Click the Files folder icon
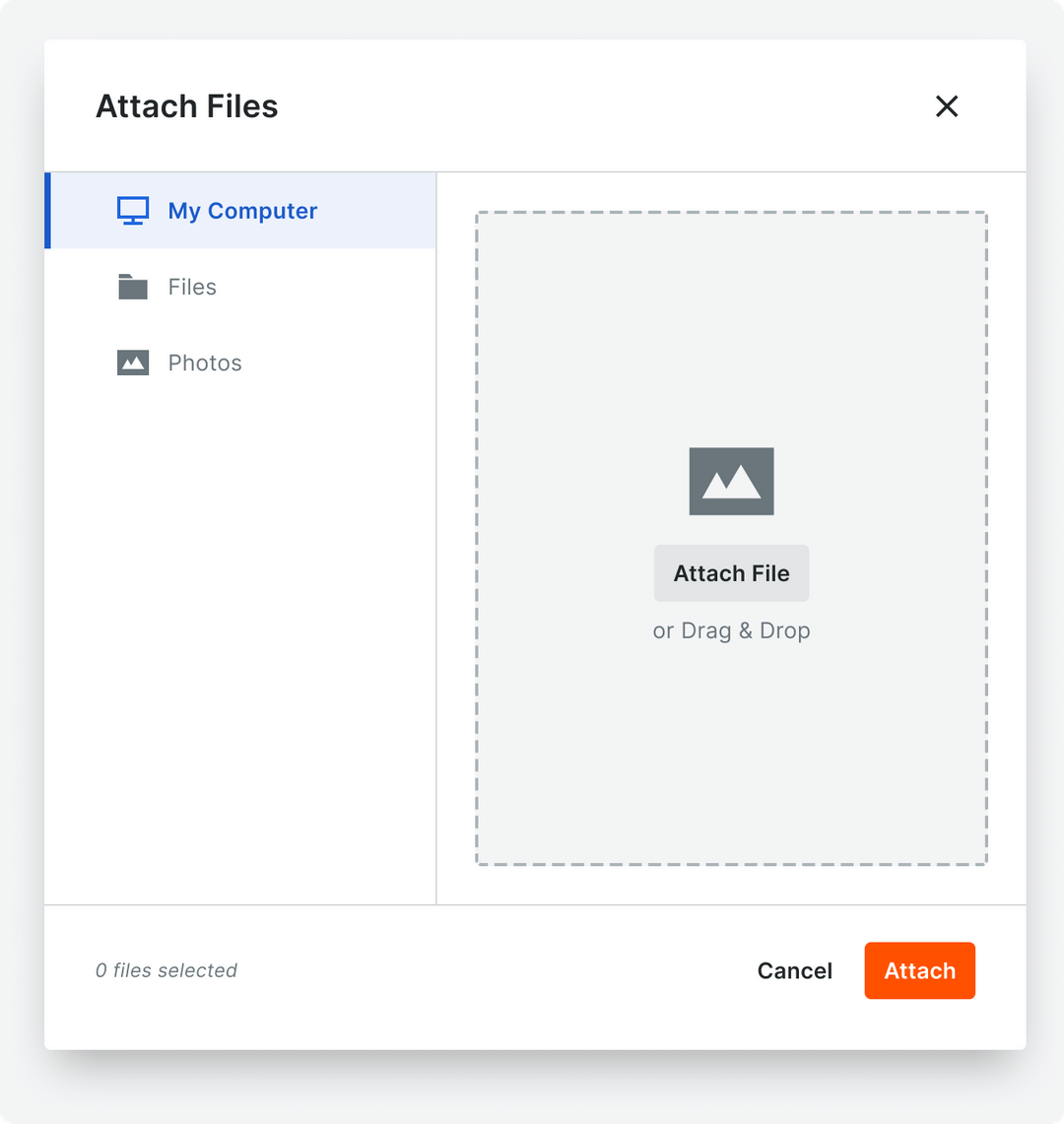The width and height of the screenshot is (1064, 1124). [132, 287]
